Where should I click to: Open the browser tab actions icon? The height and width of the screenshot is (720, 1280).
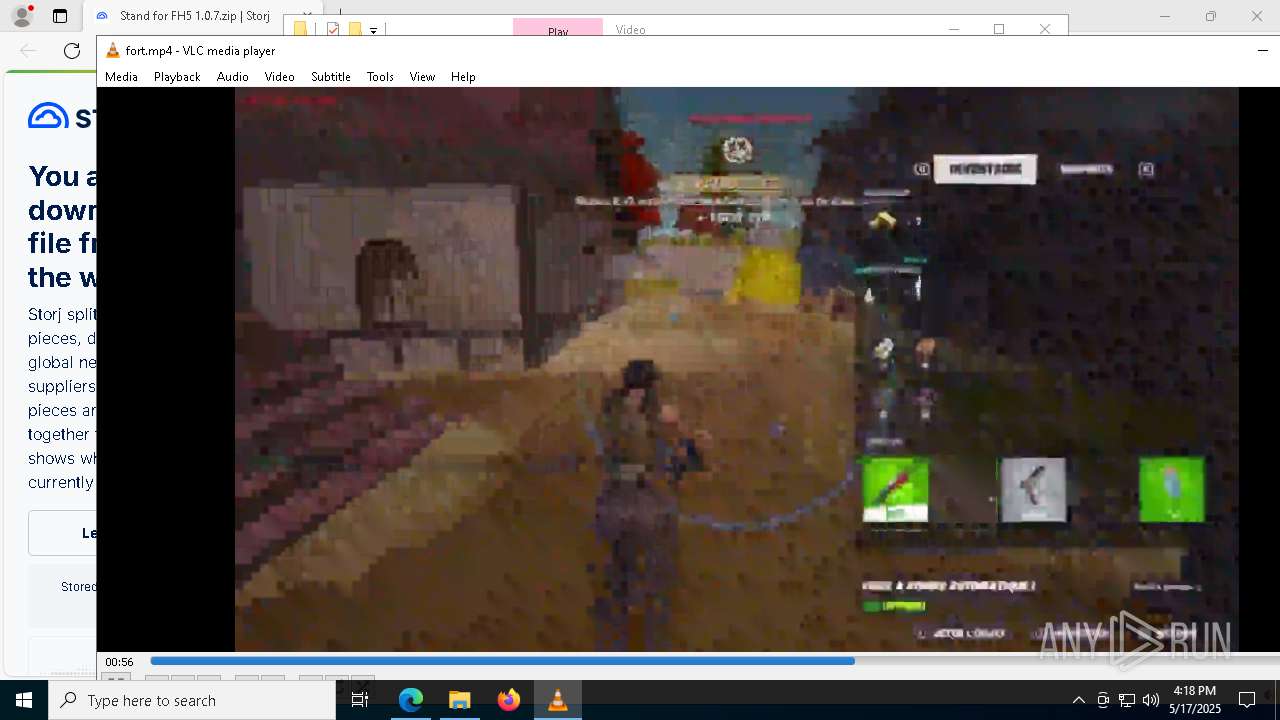click(60, 16)
